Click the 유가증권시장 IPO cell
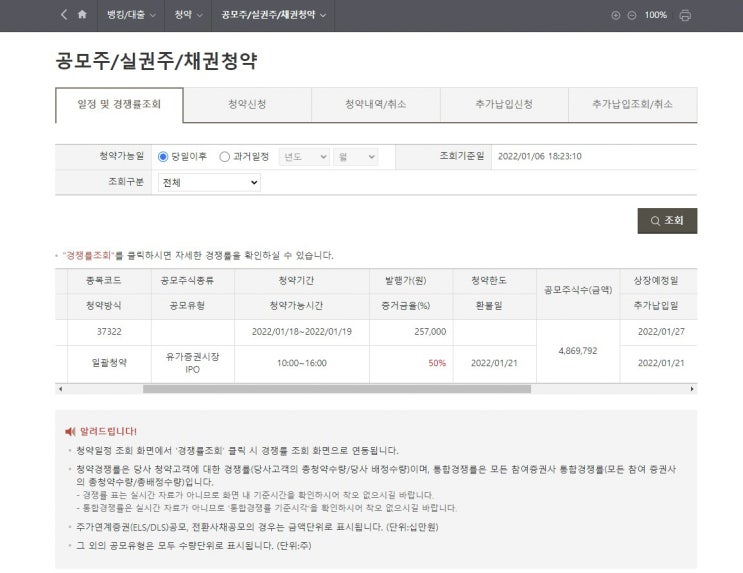This screenshot has width=743, height=573. (x=192, y=363)
